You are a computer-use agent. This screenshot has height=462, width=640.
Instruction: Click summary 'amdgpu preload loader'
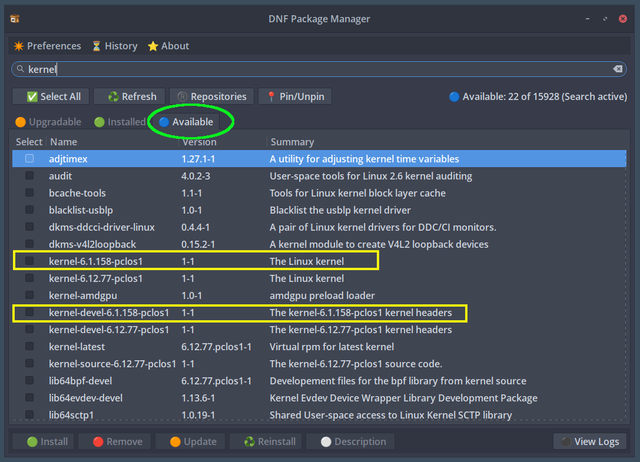[322, 295]
